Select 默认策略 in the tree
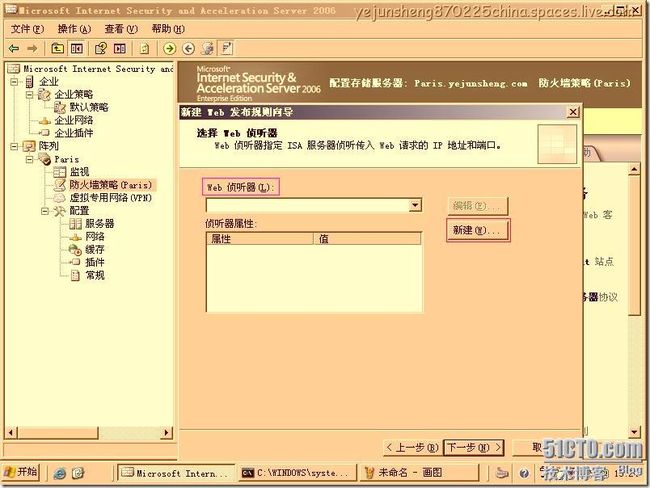The height and width of the screenshot is (488, 650). (89, 107)
